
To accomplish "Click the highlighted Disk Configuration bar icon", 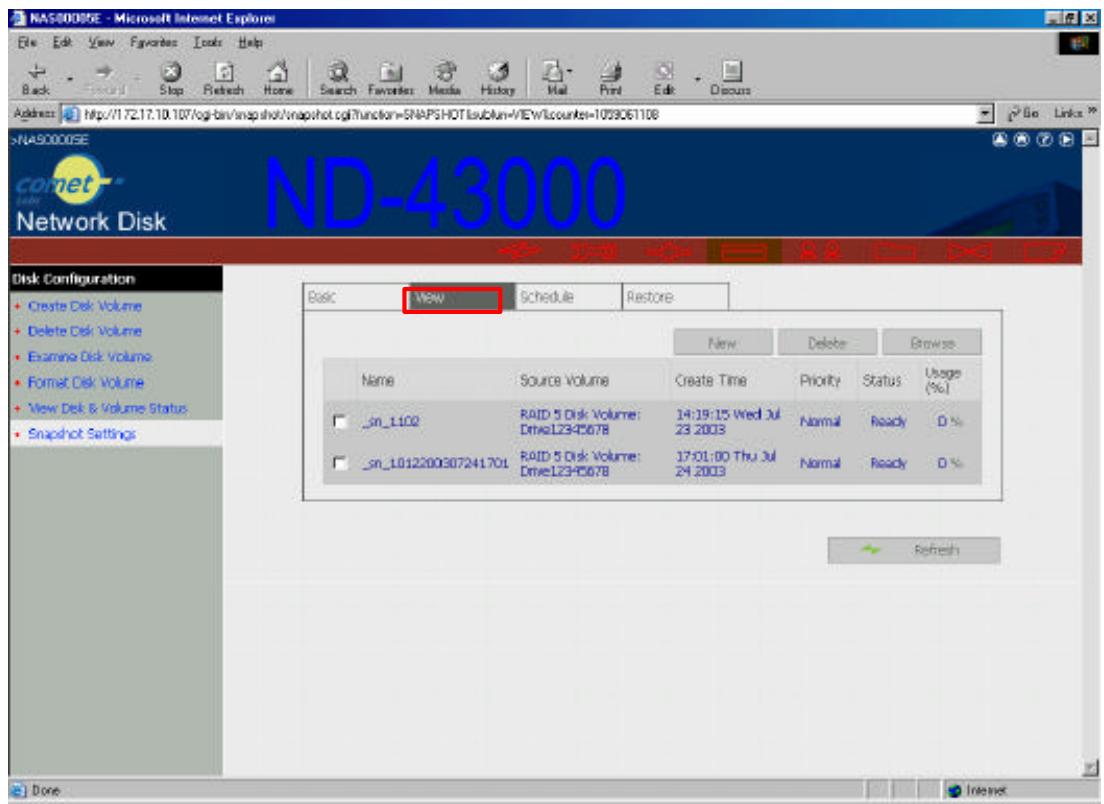I will click(744, 251).
